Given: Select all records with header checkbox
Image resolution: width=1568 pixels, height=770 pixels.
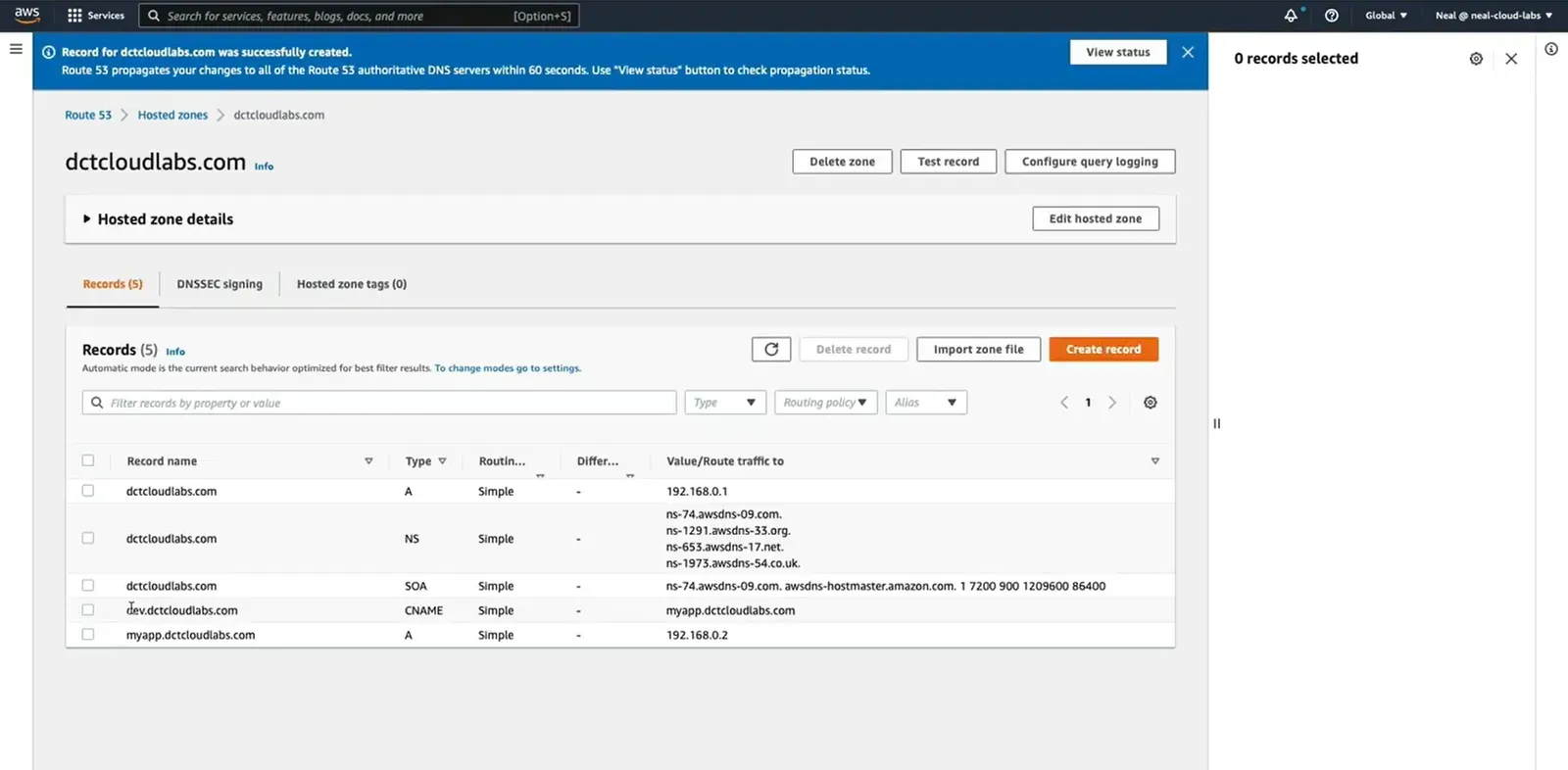Looking at the screenshot, I should click(x=88, y=460).
